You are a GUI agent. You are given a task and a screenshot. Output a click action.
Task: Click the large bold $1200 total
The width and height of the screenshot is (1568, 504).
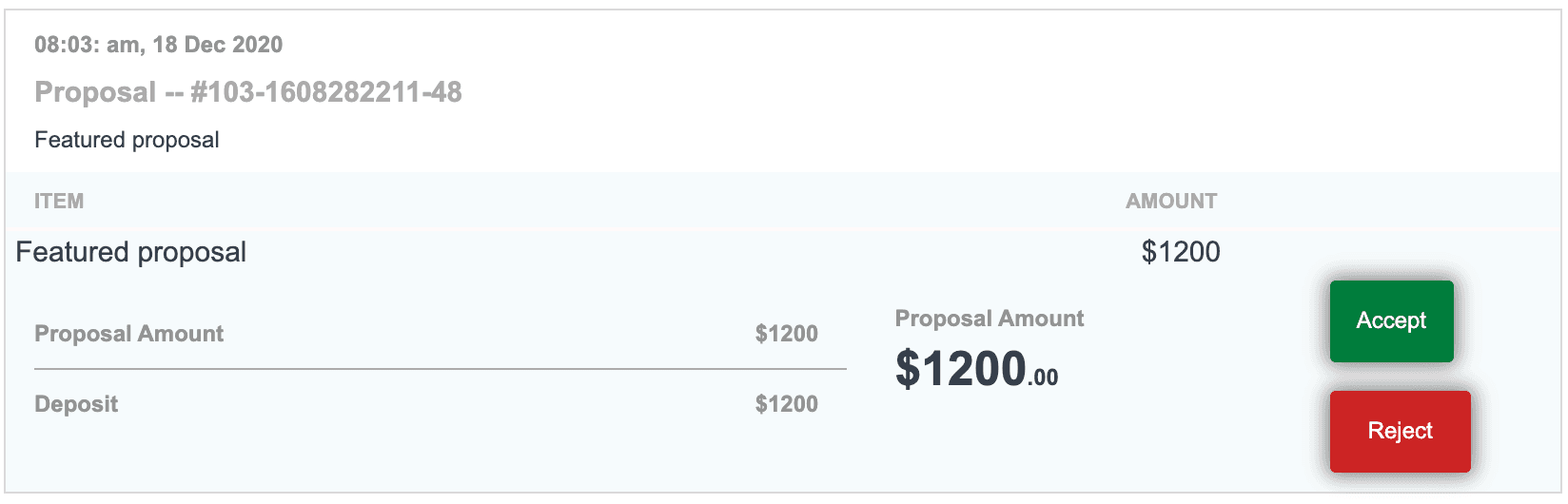click(961, 369)
